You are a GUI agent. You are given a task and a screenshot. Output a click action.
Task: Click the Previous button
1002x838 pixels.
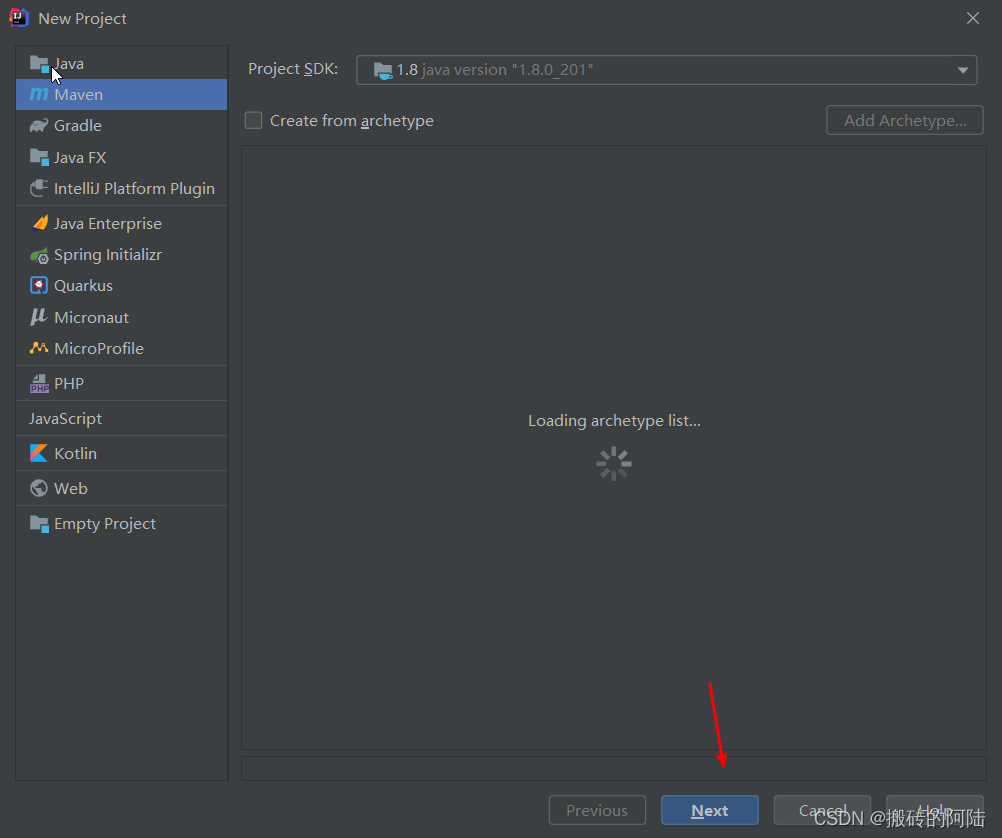(597, 810)
